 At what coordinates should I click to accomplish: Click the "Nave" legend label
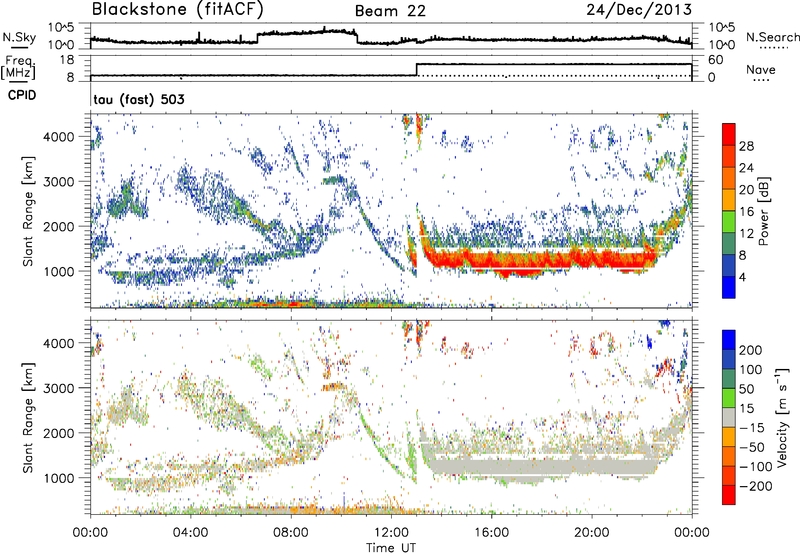761,69
